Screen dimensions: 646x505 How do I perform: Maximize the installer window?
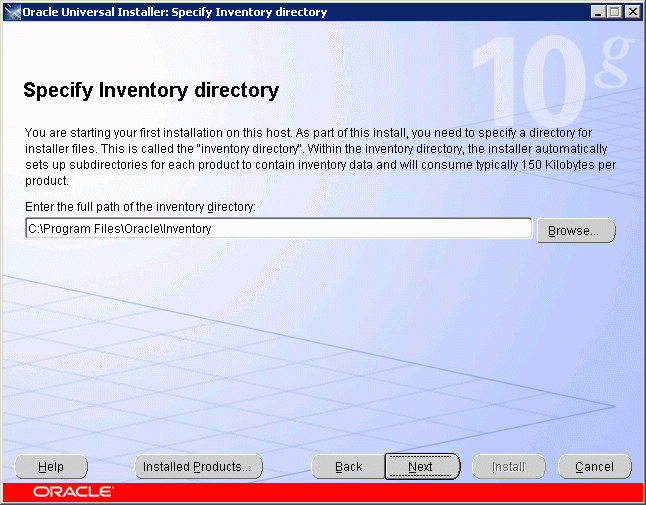(x=614, y=12)
